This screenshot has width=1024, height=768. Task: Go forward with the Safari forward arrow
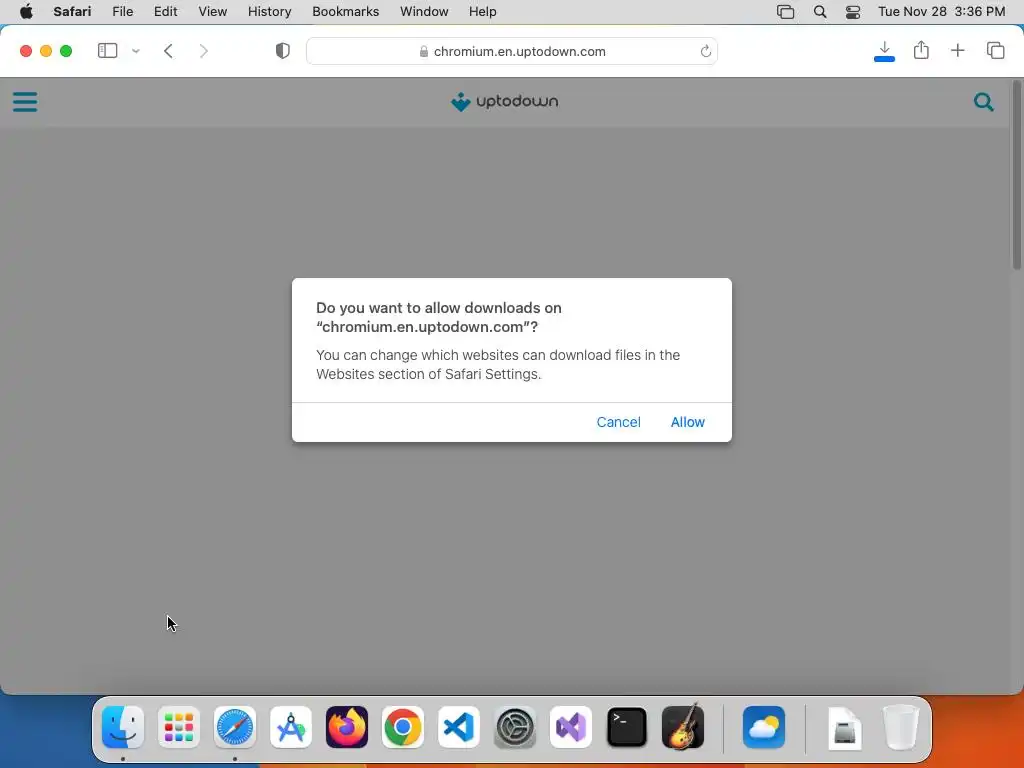204,51
